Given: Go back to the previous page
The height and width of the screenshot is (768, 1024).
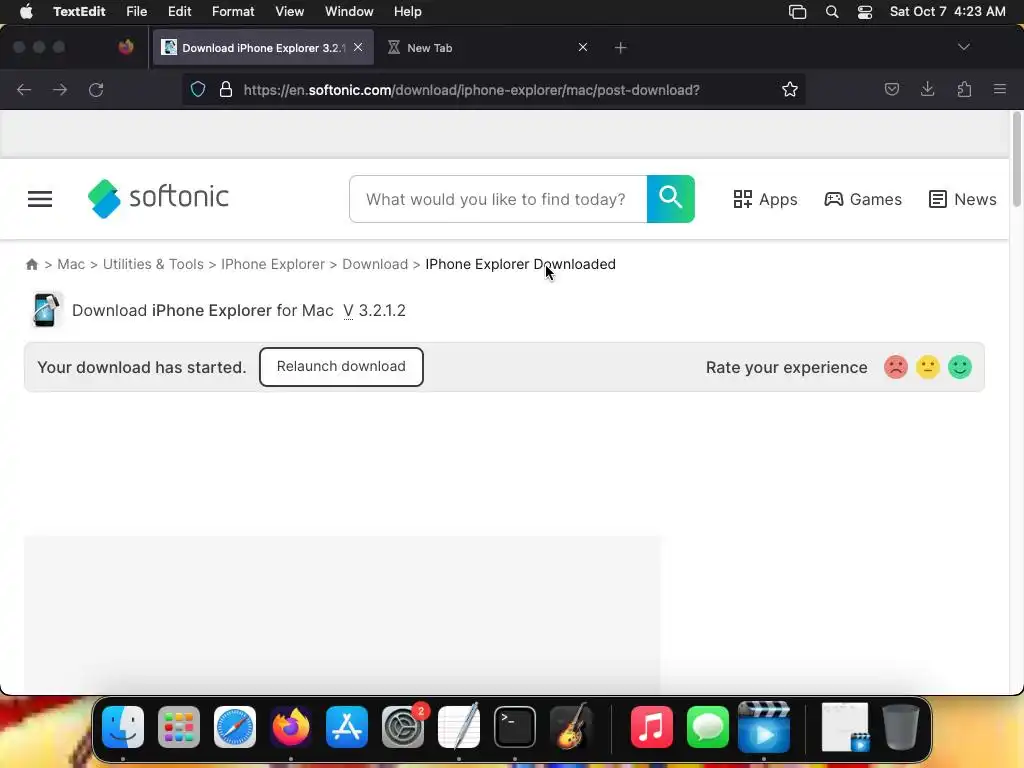Looking at the screenshot, I should (24, 89).
